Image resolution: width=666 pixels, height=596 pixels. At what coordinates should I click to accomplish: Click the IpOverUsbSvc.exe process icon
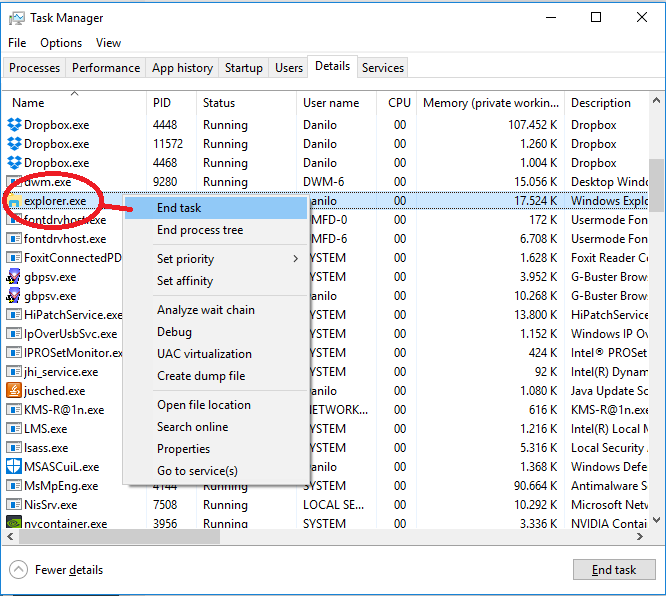pos(14,334)
